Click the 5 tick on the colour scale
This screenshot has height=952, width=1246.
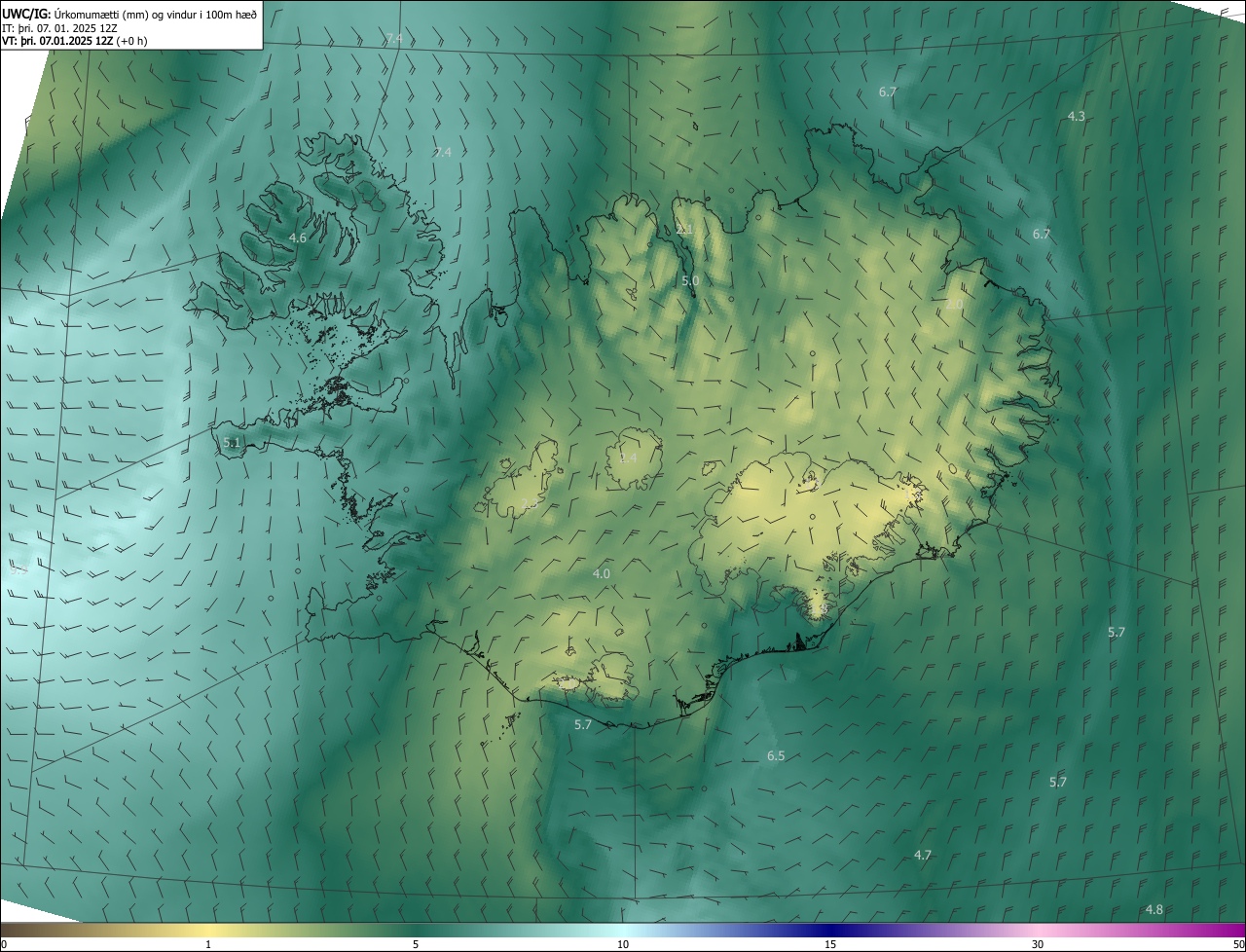(416, 944)
